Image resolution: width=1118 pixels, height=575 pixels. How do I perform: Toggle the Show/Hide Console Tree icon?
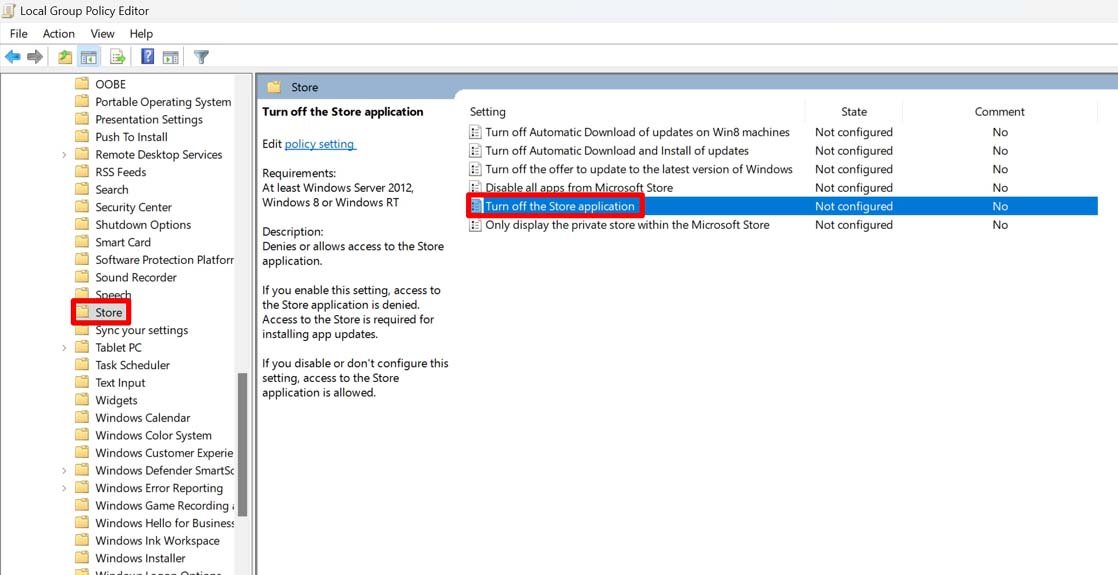(88, 57)
